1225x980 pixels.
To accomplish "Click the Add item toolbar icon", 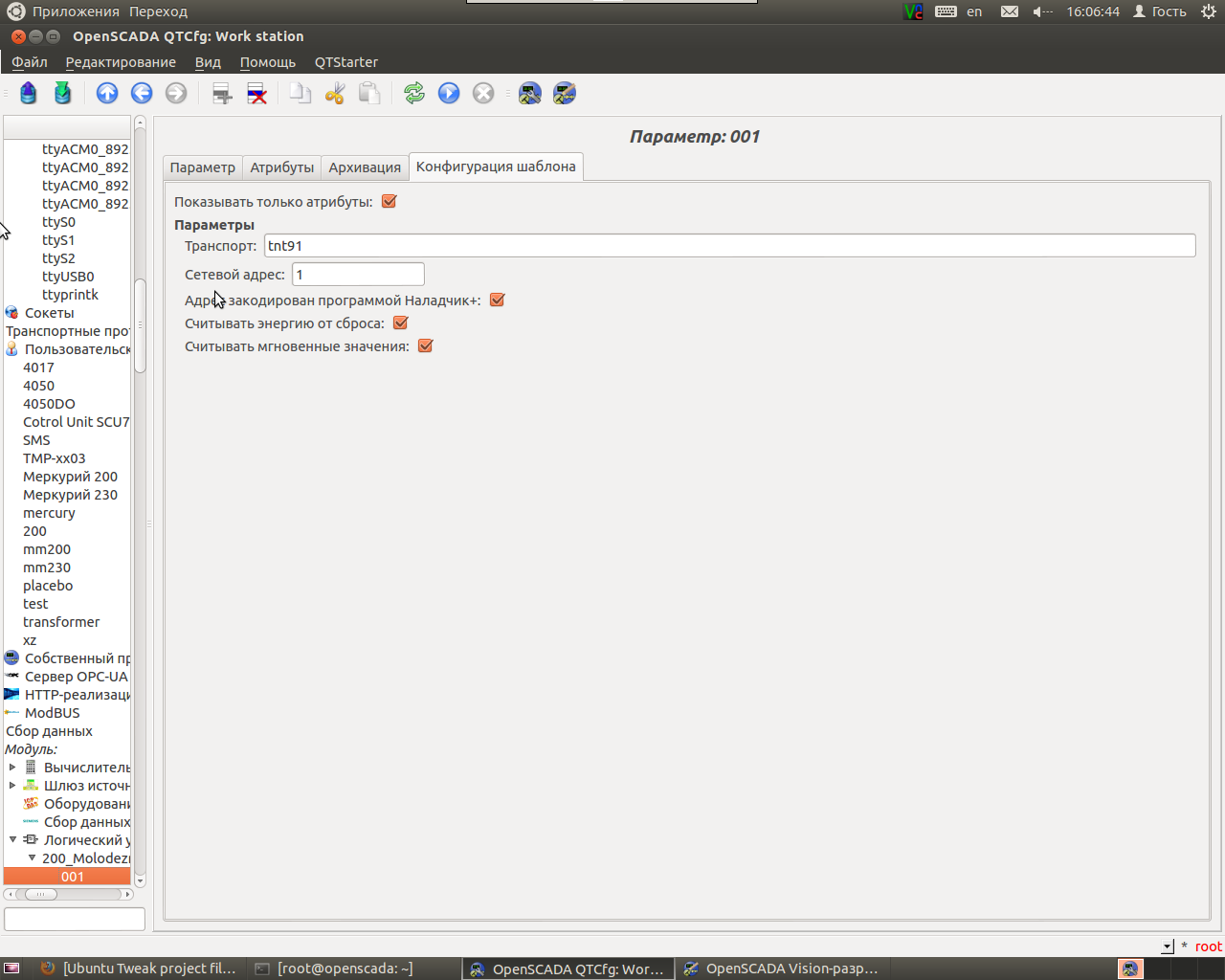I will (222, 93).
